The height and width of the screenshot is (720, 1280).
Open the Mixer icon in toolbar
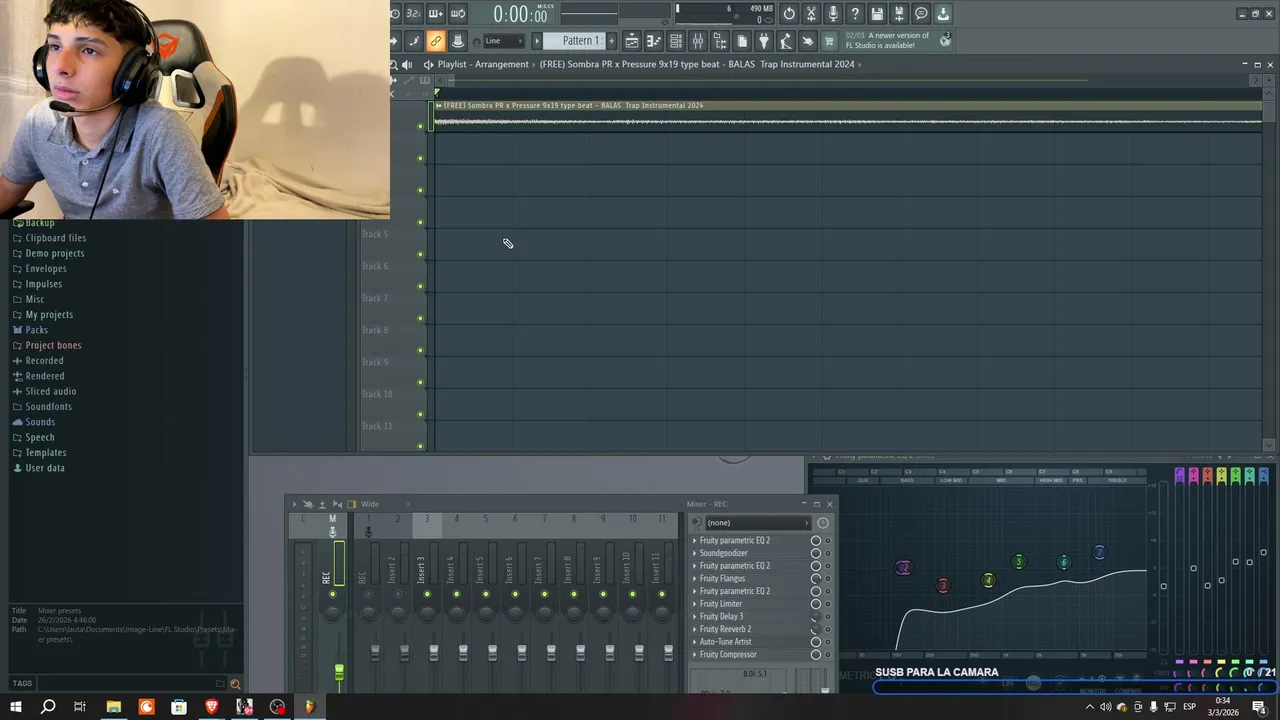coord(697,41)
